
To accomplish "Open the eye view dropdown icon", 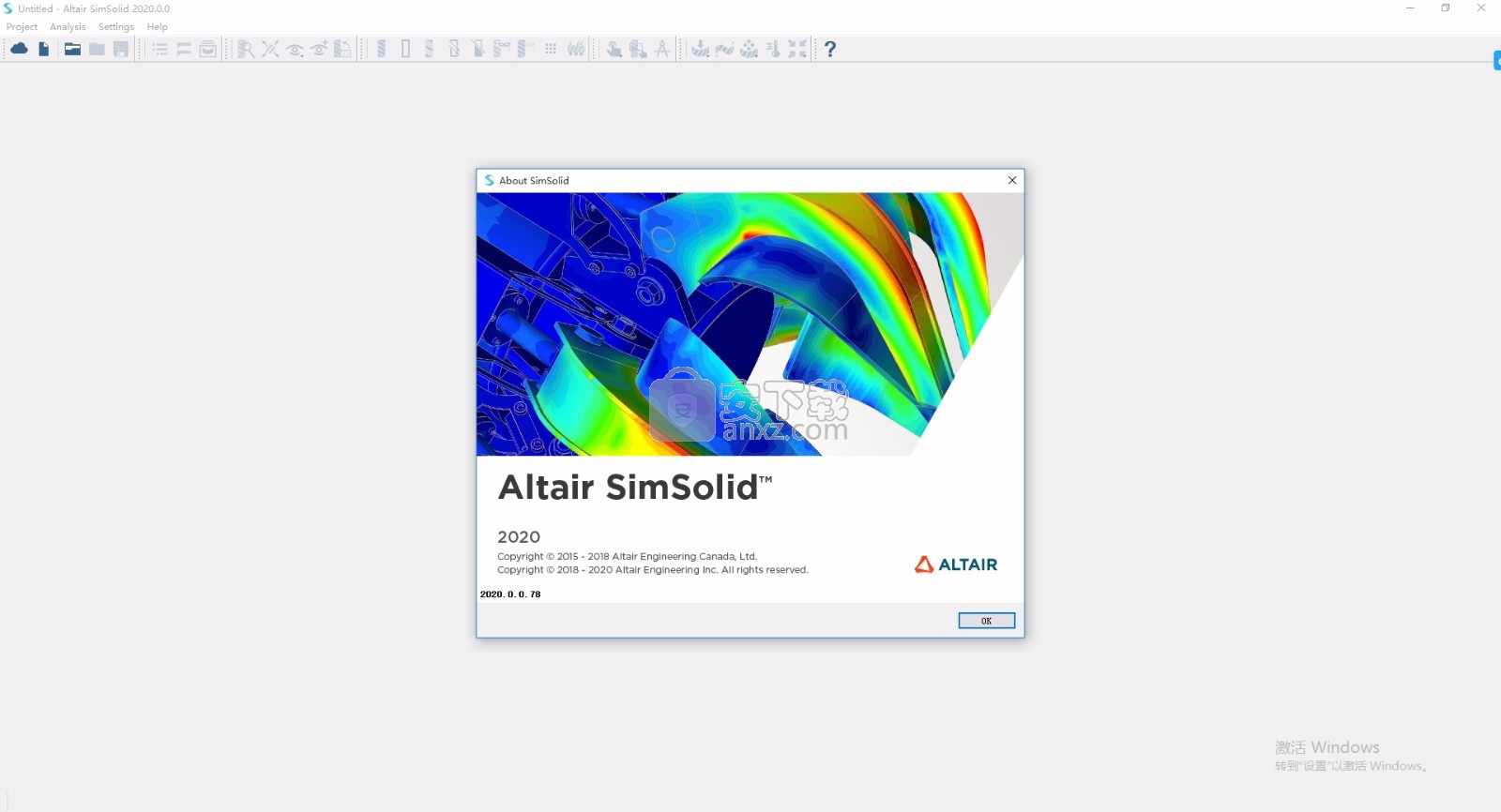I will pos(295,49).
